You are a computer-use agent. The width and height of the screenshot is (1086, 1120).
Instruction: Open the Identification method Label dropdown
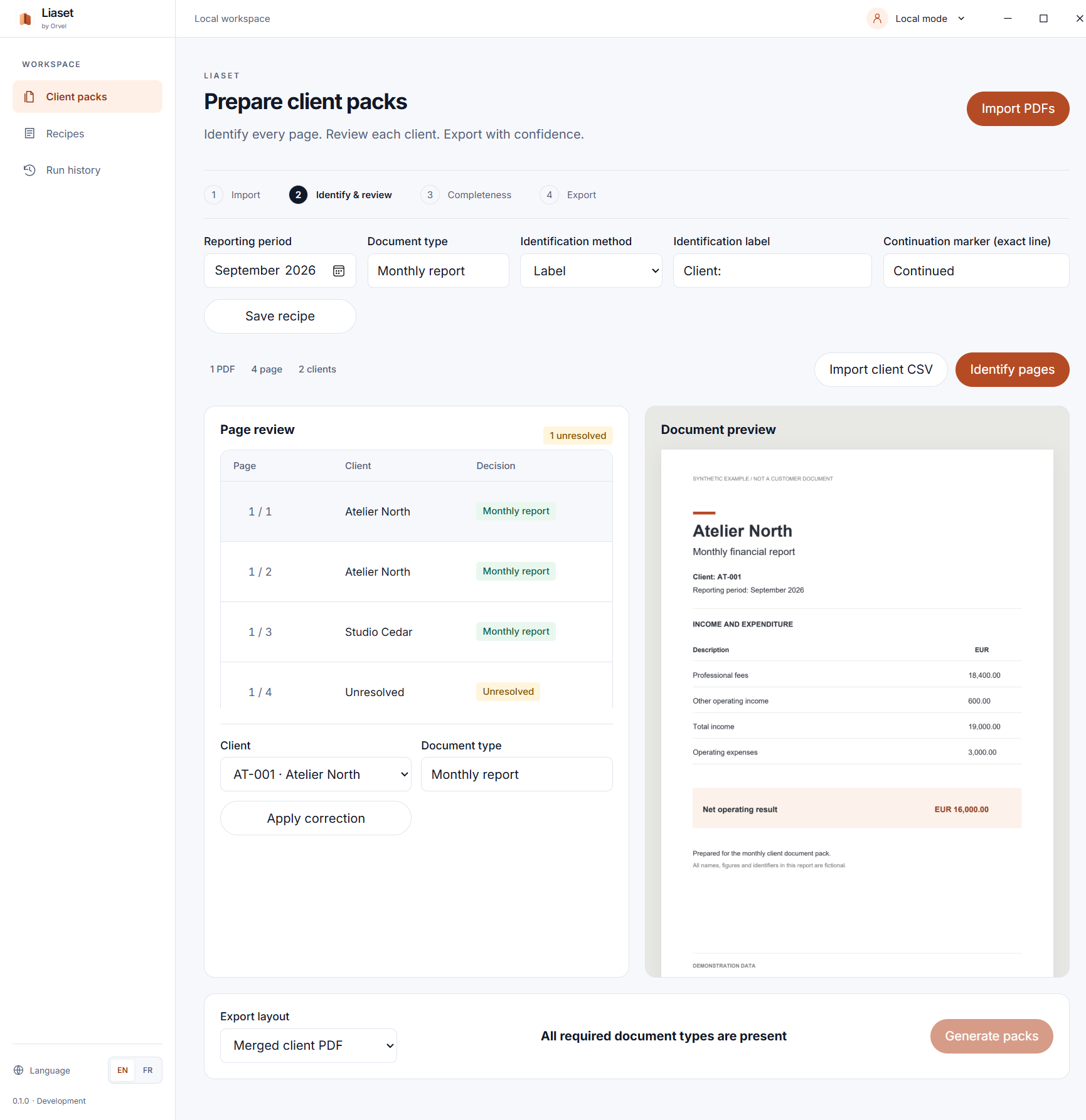coord(591,271)
